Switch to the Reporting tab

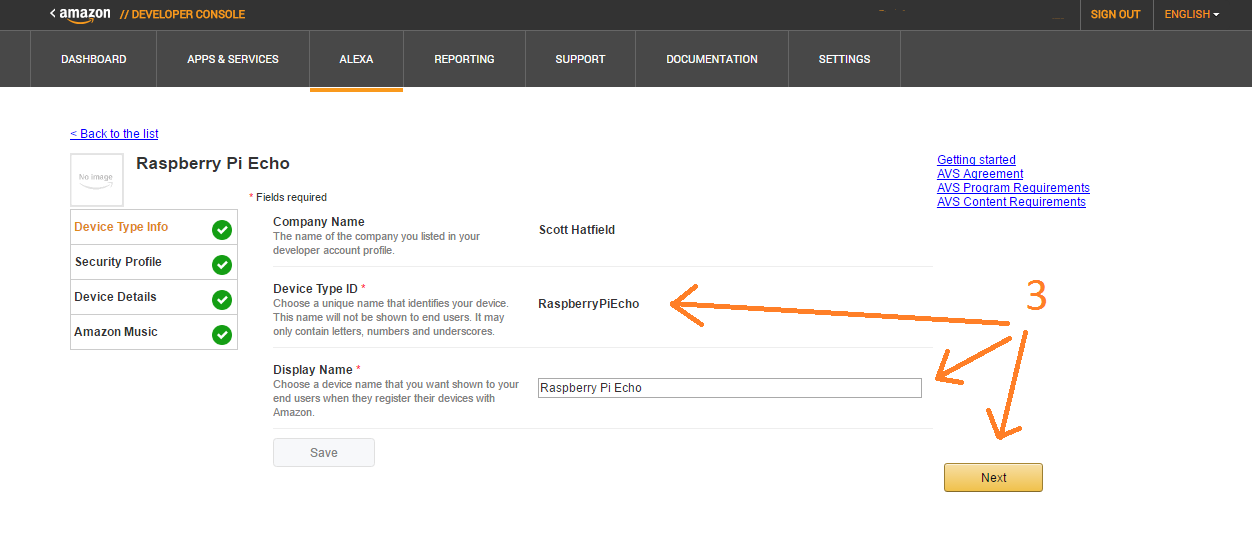[x=464, y=59]
